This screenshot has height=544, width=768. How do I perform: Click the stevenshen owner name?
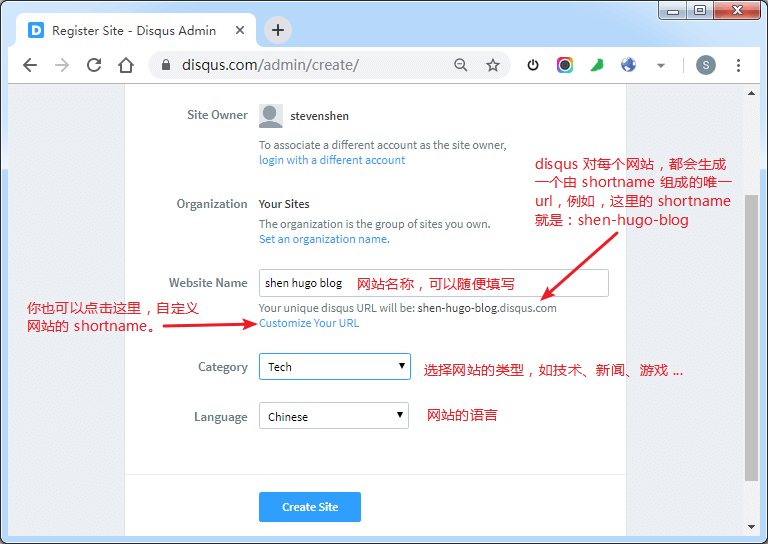coord(319,116)
